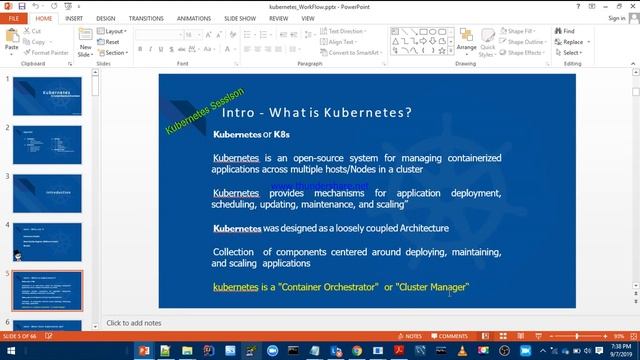Viewport: 640px width, 360px height.
Task: Select slide 1 thumbnail
Action: pyautogui.click(x=47, y=96)
